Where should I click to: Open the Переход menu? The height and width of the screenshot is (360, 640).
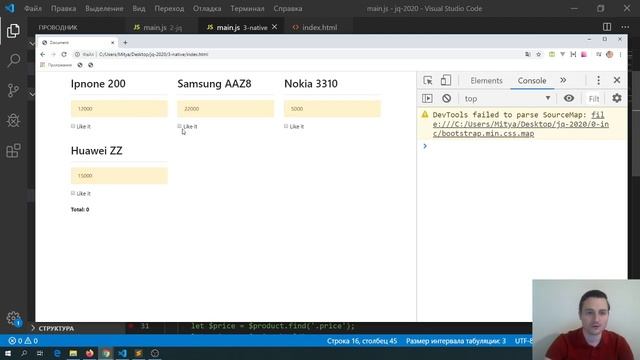coord(169,8)
